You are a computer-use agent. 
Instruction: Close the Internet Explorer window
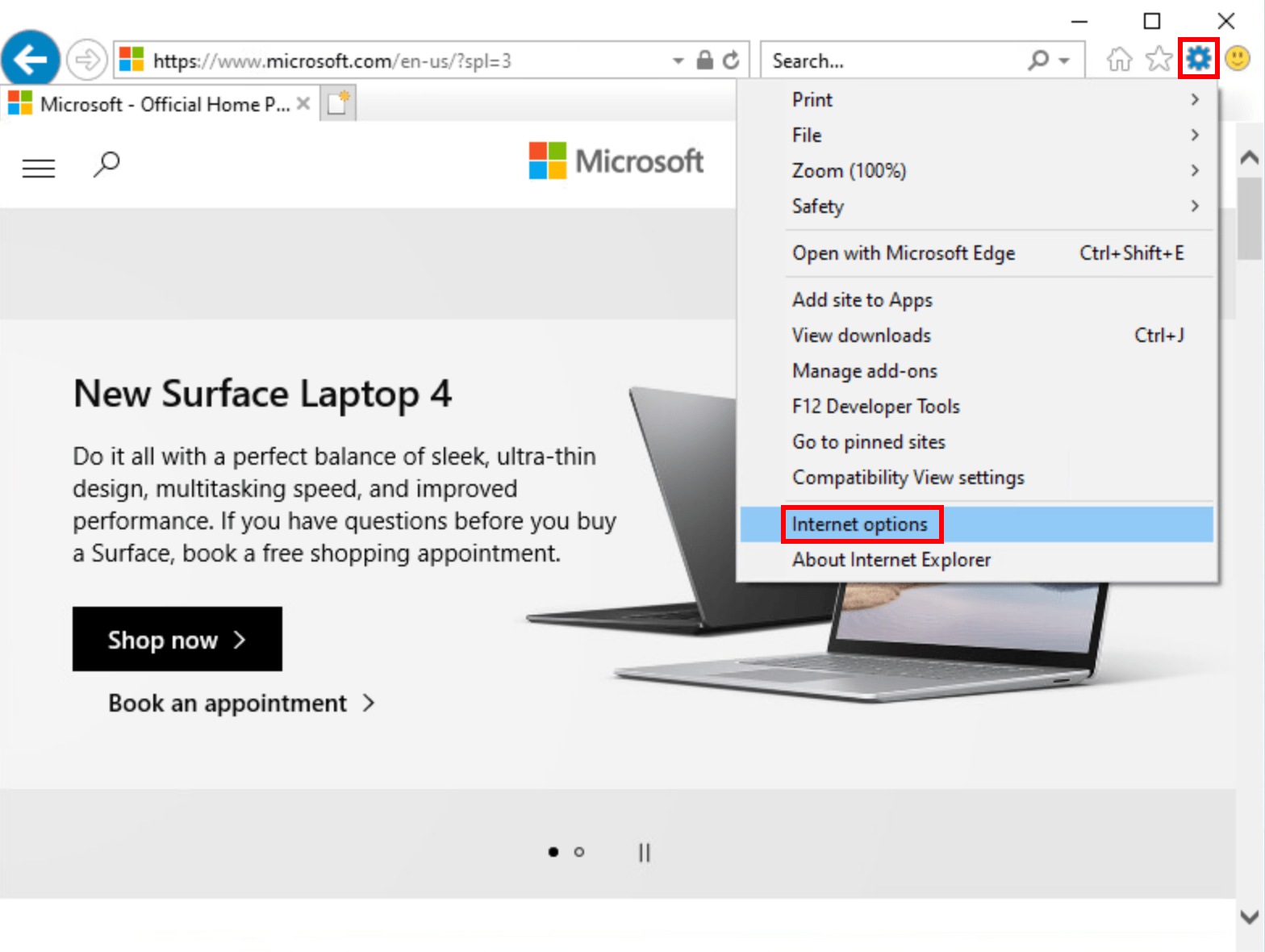click(1226, 21)
